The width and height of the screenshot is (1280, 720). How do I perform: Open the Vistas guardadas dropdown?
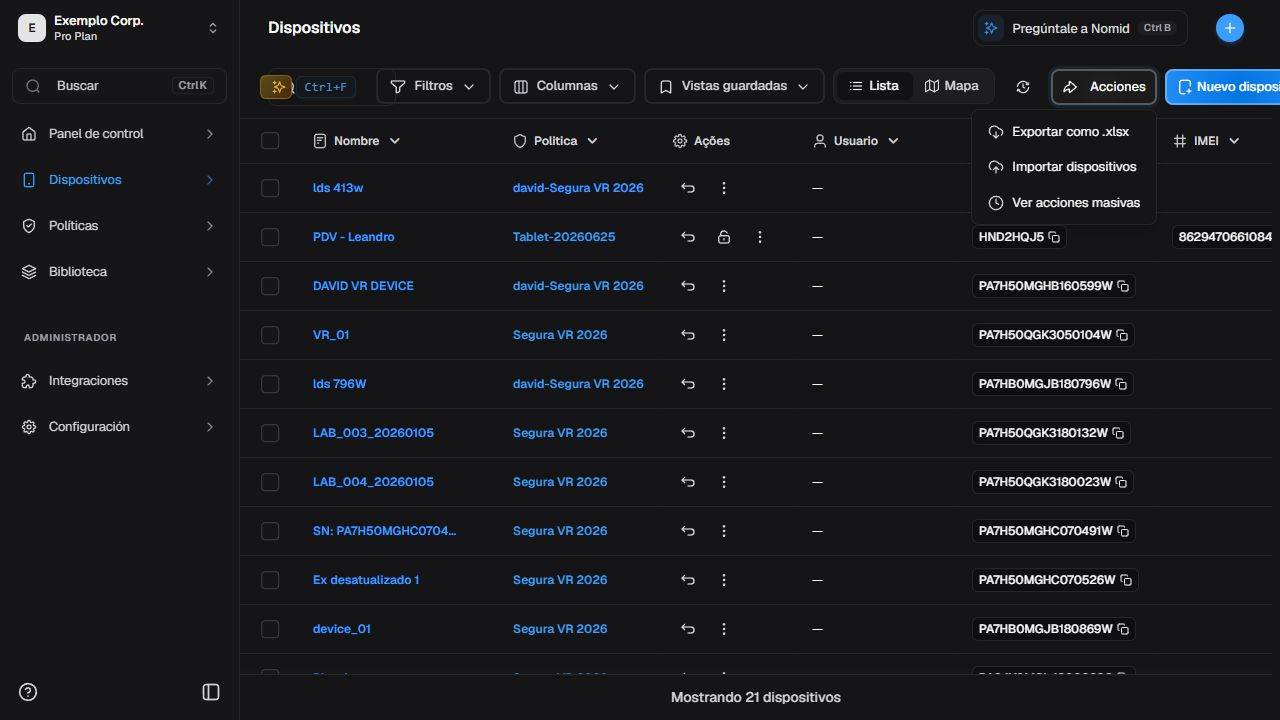[734, 86]
